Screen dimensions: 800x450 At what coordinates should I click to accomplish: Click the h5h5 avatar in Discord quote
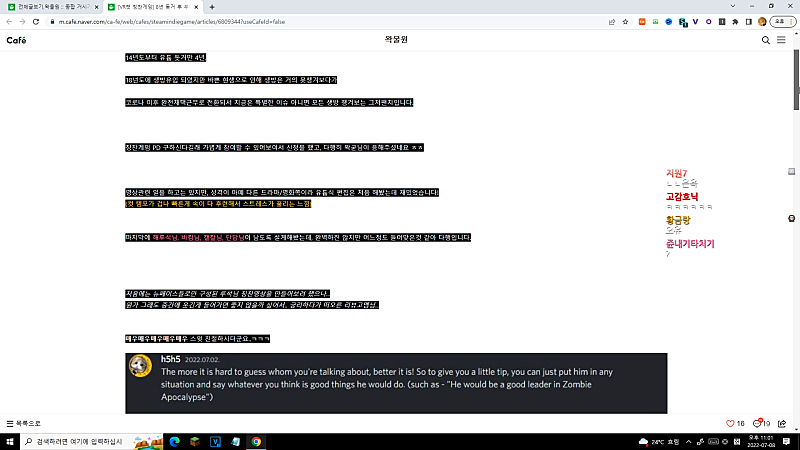(x=140, y=366)
